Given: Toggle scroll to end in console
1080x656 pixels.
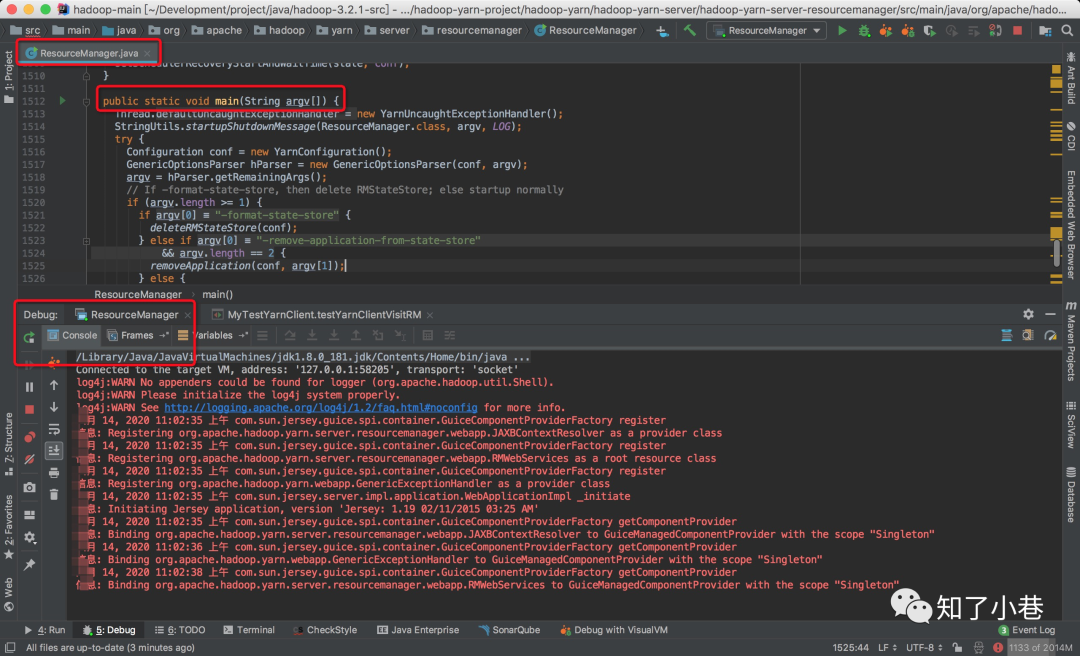Looking at the screenshot, I should point(54,451).
